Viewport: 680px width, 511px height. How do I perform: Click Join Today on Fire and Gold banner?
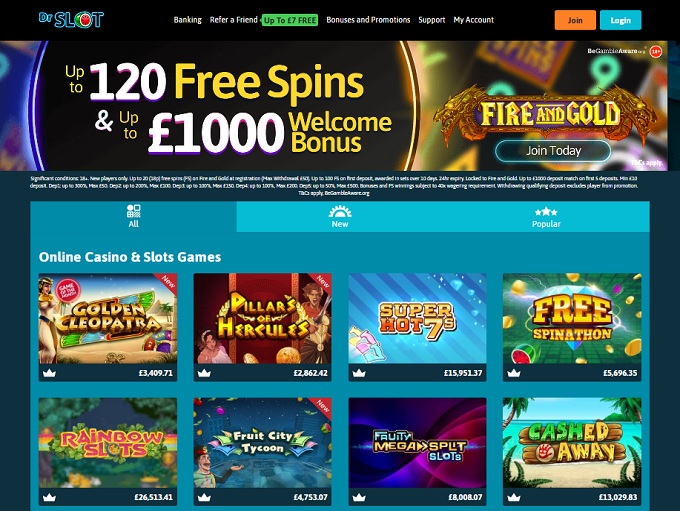(553, 151)
